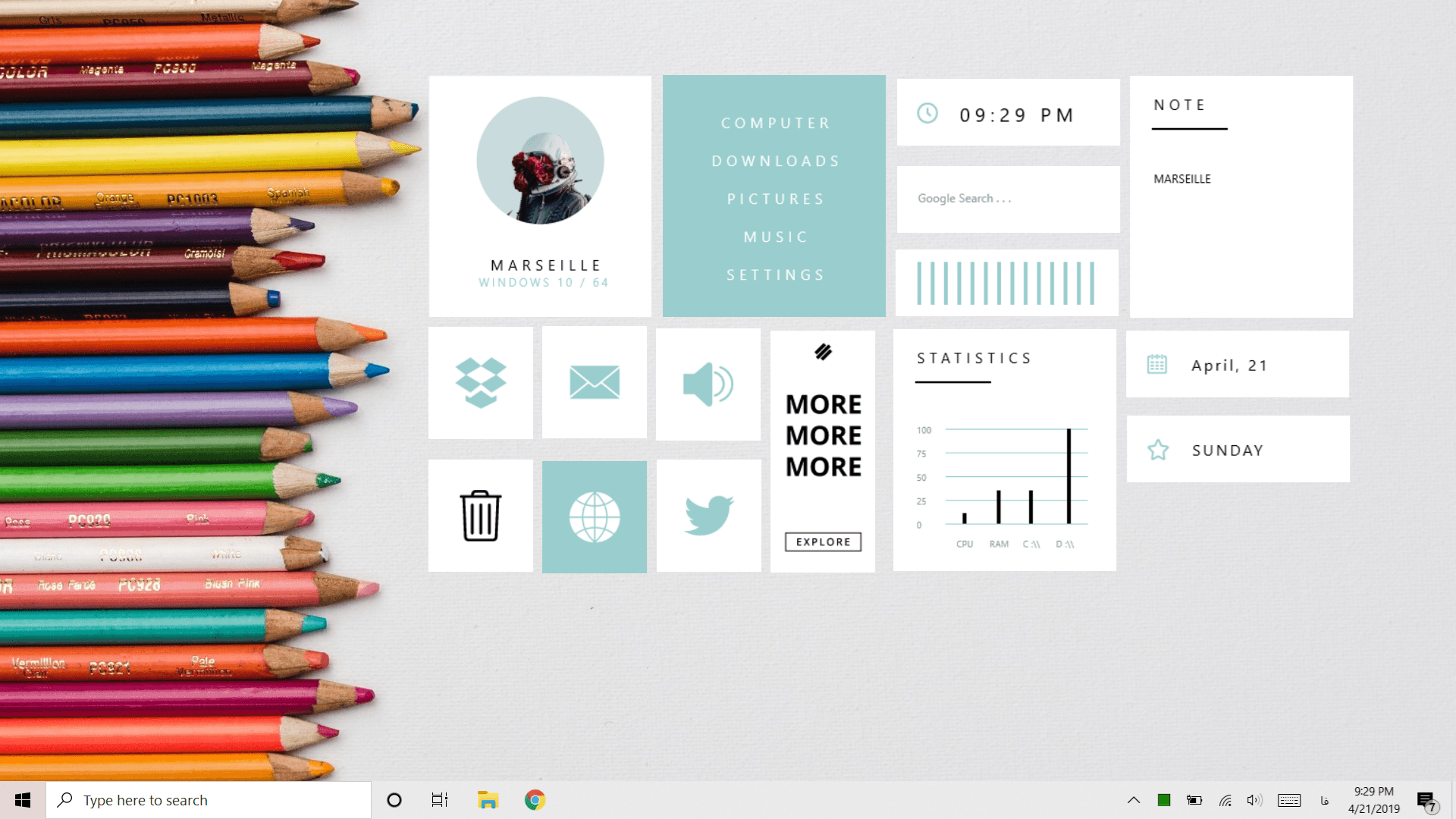Click the astronaut profile picture

point(540,160)
